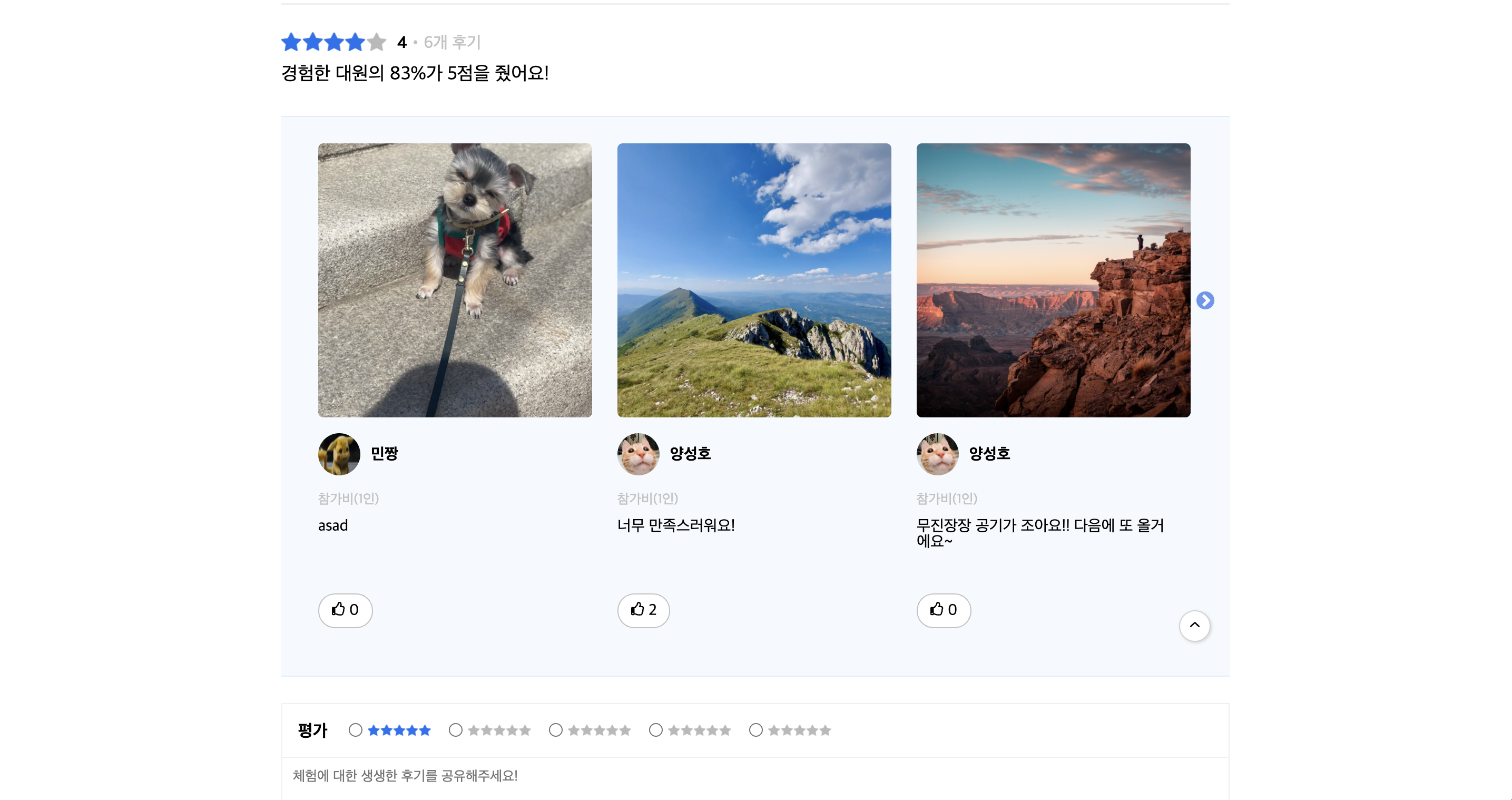The image size is (1512, 800).
Task: Select the fourth rating radio option
Action: 655,729
